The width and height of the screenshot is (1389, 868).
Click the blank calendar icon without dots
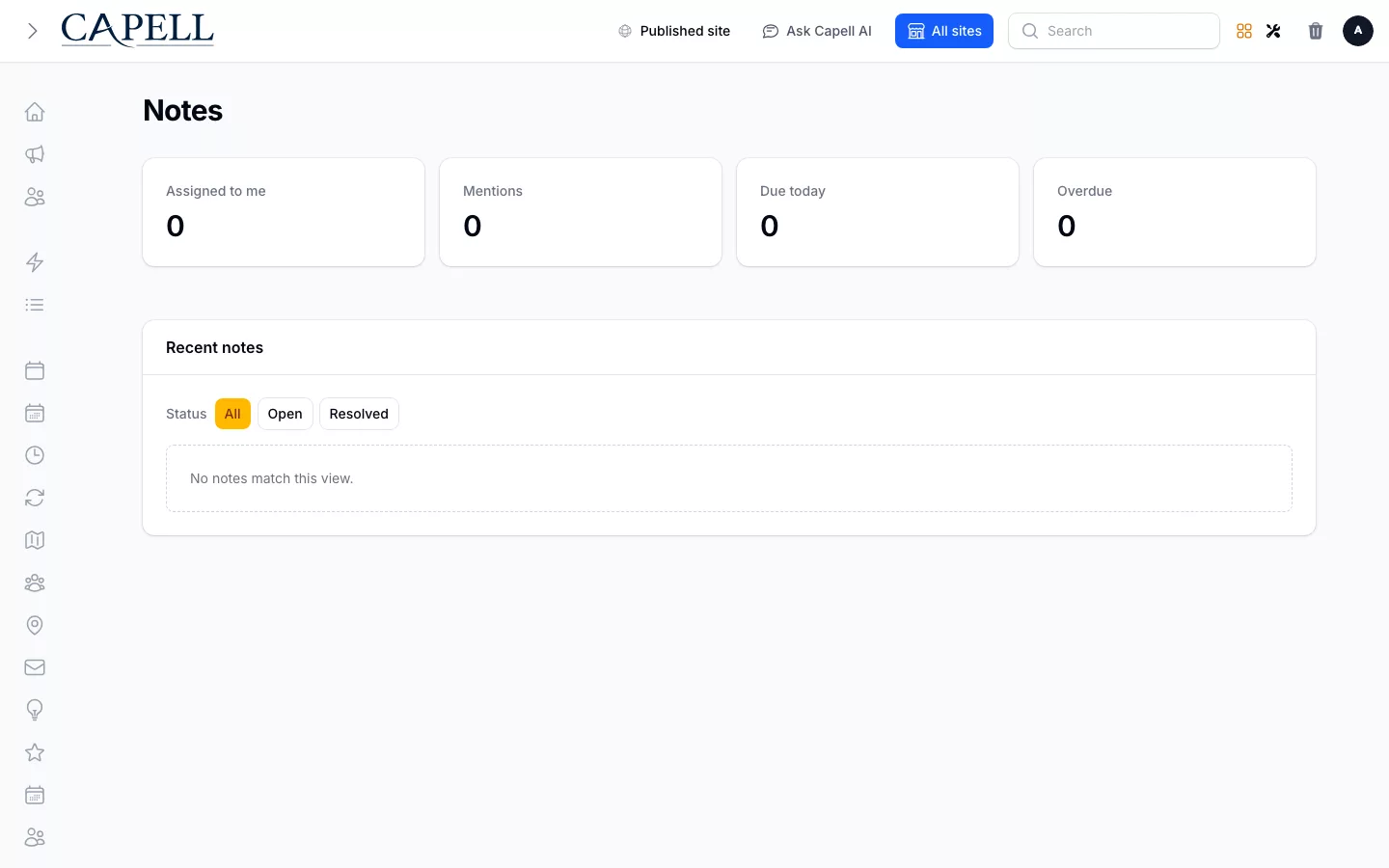[x=35, y=370]
